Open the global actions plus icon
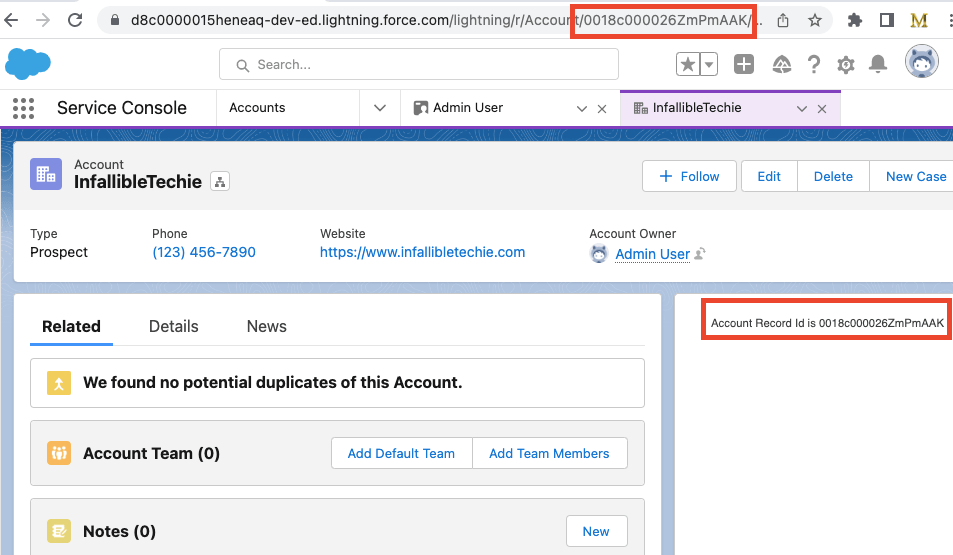The height and width of the screenshot is (555, 953). coord(743,64)
